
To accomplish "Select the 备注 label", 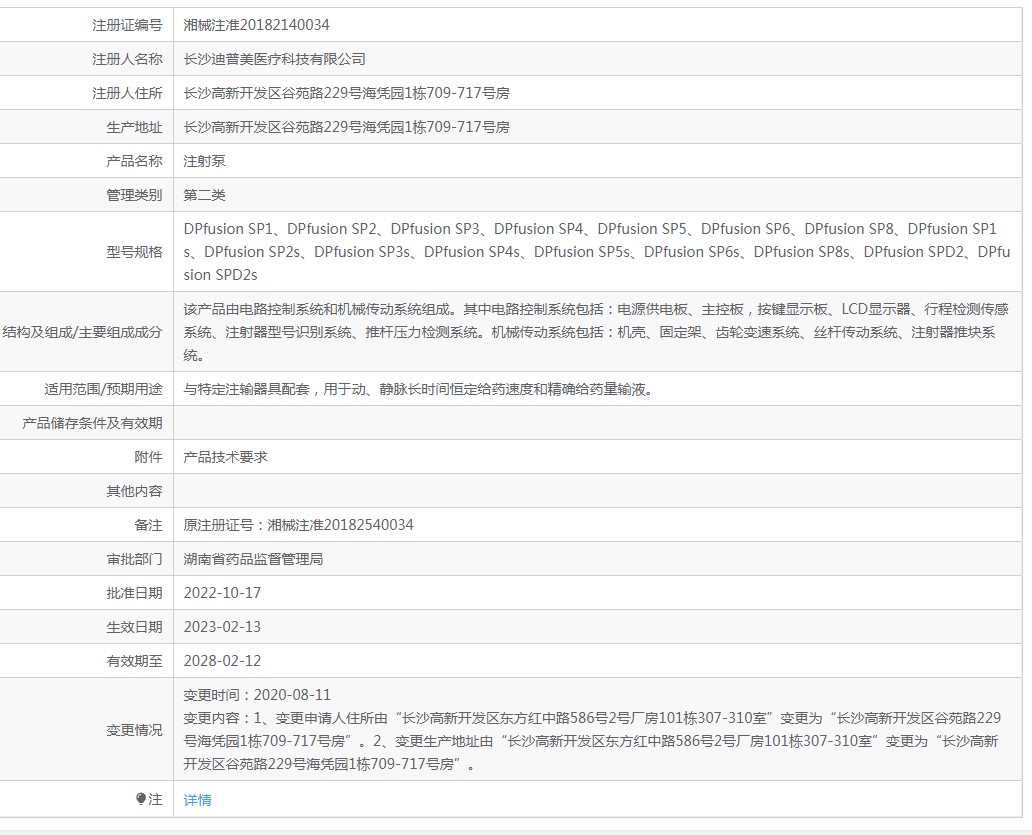I will point(148,525).
